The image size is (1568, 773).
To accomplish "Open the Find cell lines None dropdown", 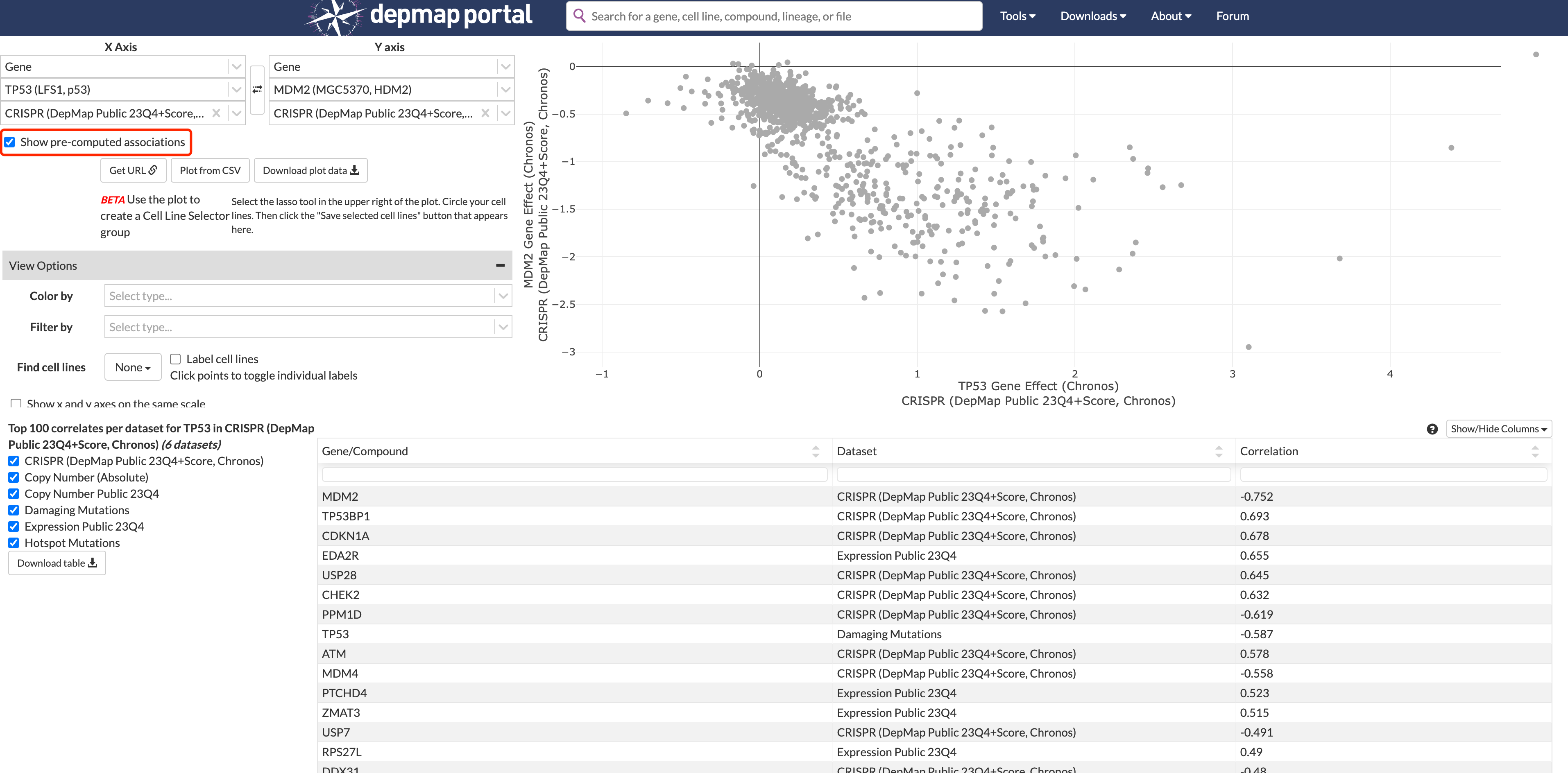I will click(x=133, y=367).
